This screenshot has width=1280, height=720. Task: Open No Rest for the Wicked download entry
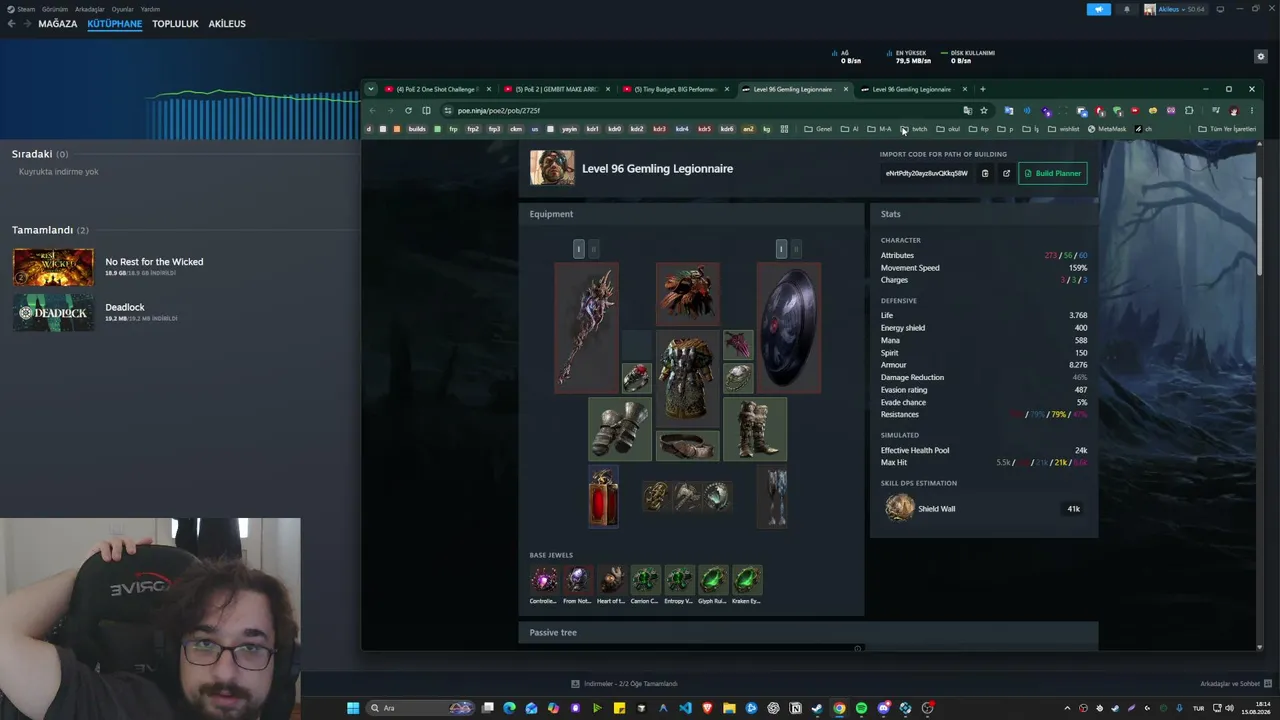(x=108, y=267)
